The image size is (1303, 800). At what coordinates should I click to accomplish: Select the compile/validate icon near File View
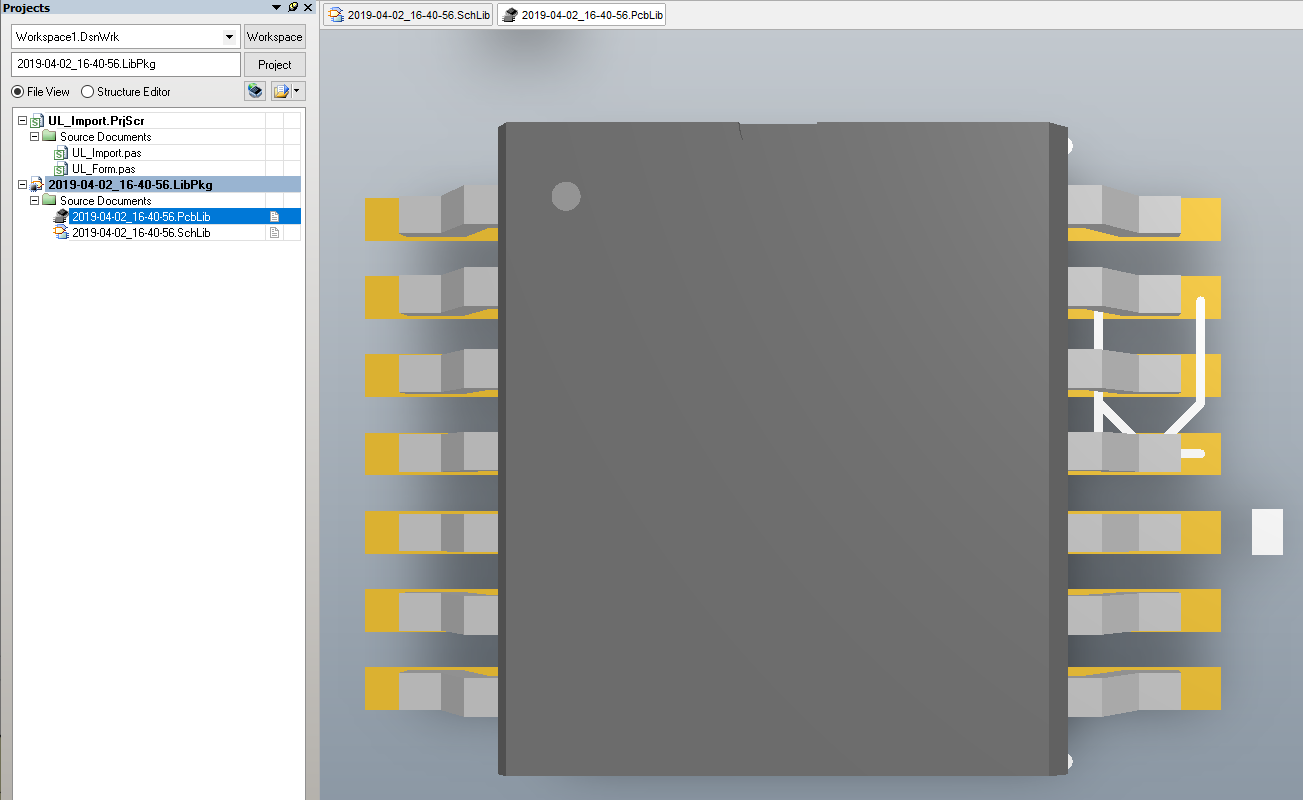pos(255,90)
